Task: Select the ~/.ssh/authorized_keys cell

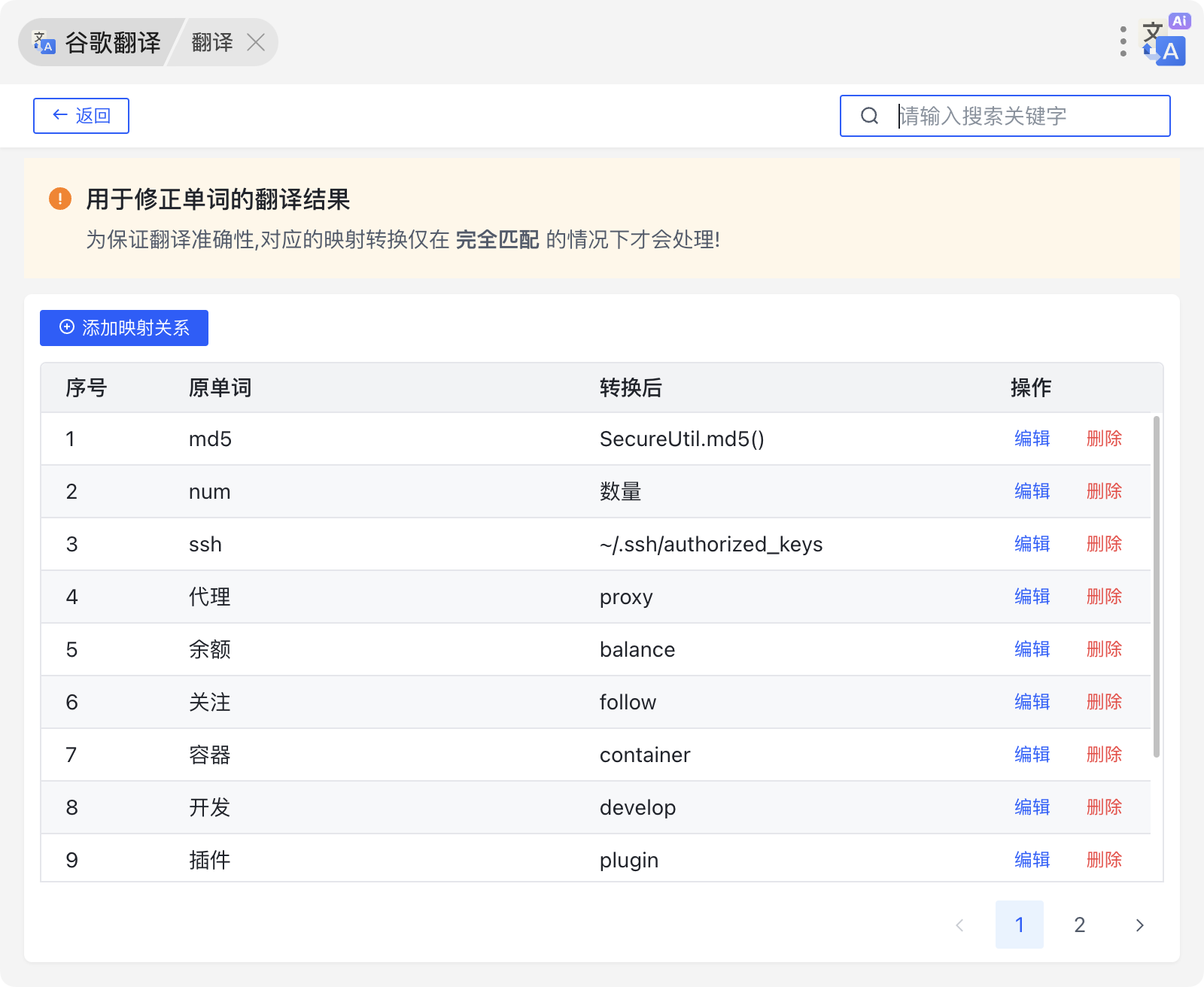Action: pyautogui.click(x=711, y=544)
